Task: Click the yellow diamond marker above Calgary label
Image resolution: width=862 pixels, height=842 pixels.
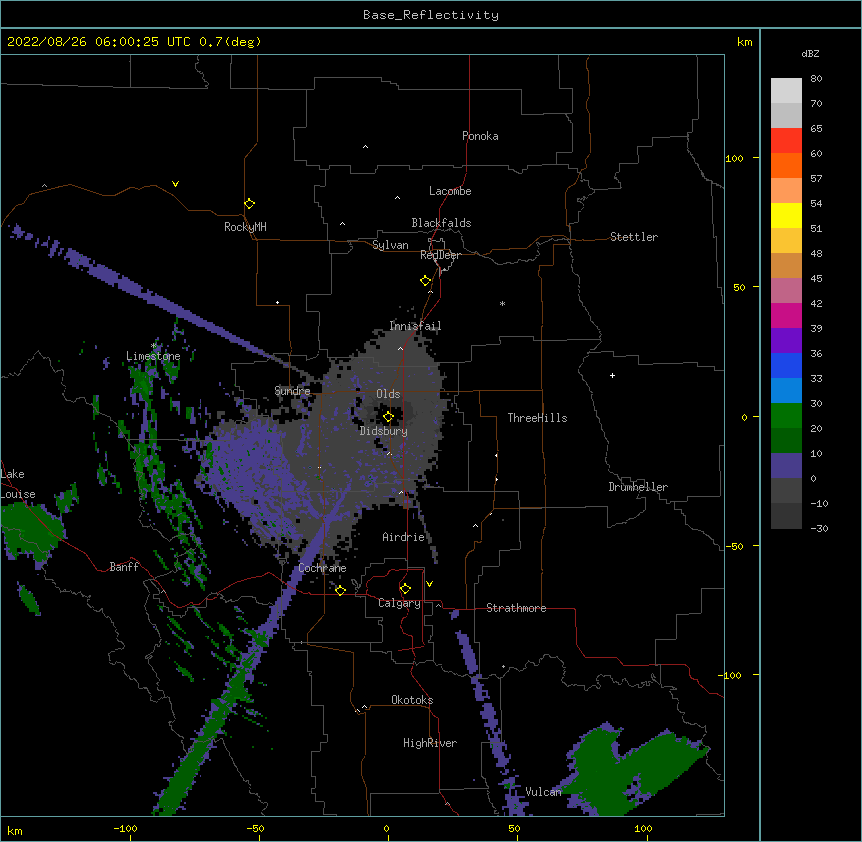Action: pyautogui.click(x=405, y=589)
